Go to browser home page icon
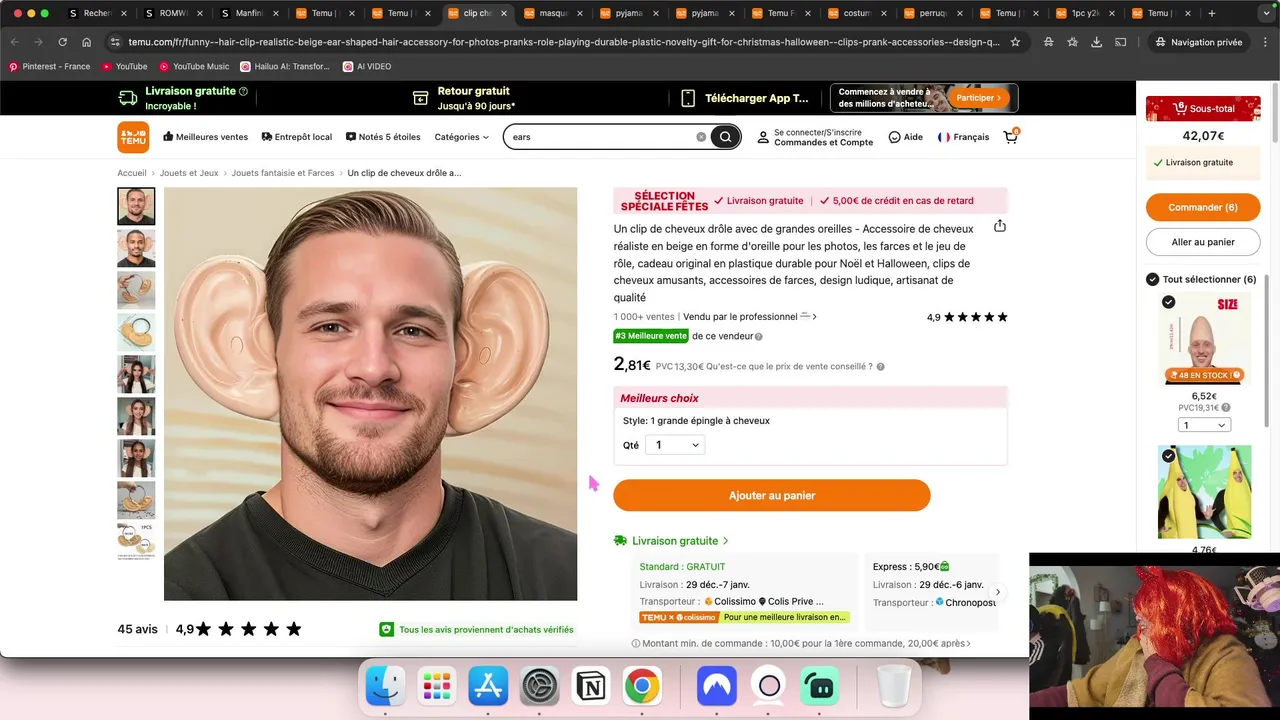This screenshot has height=720, width=1280. tap(87, 42)
